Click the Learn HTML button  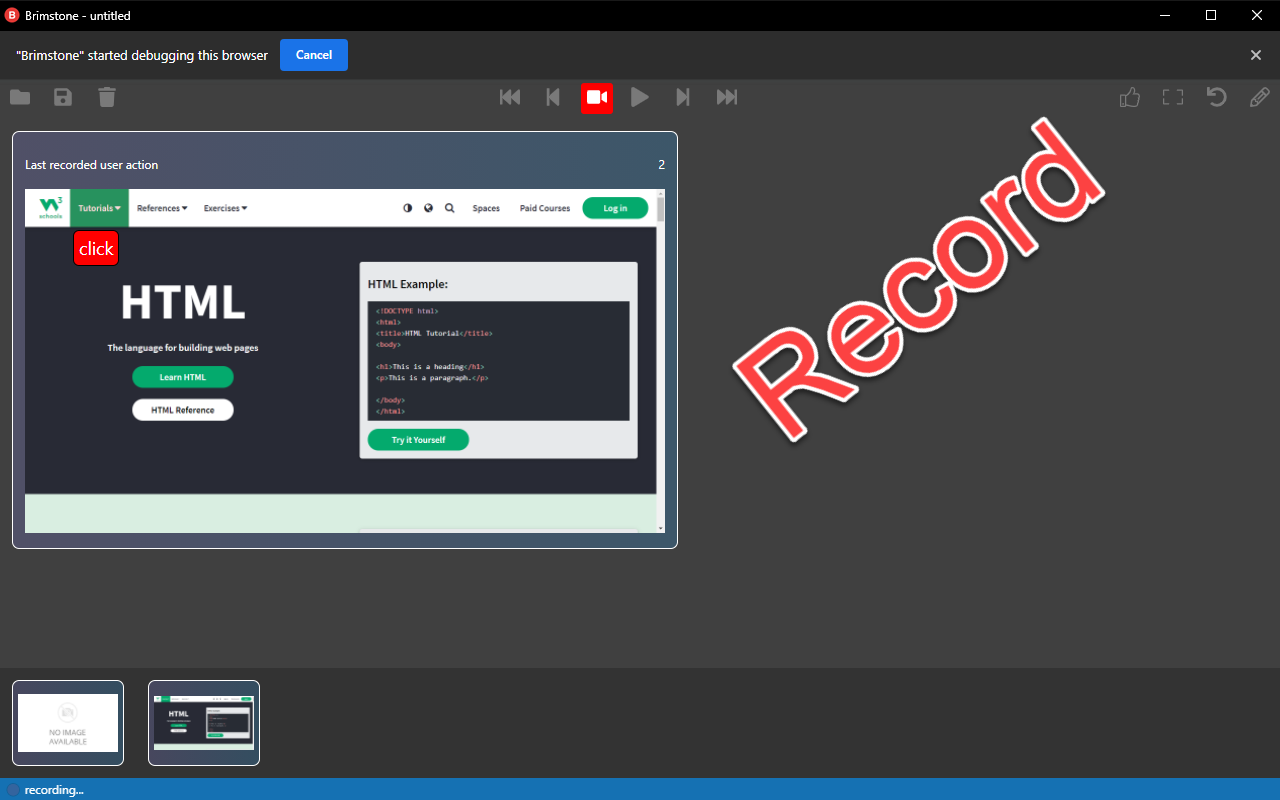(x=182, y=377)
